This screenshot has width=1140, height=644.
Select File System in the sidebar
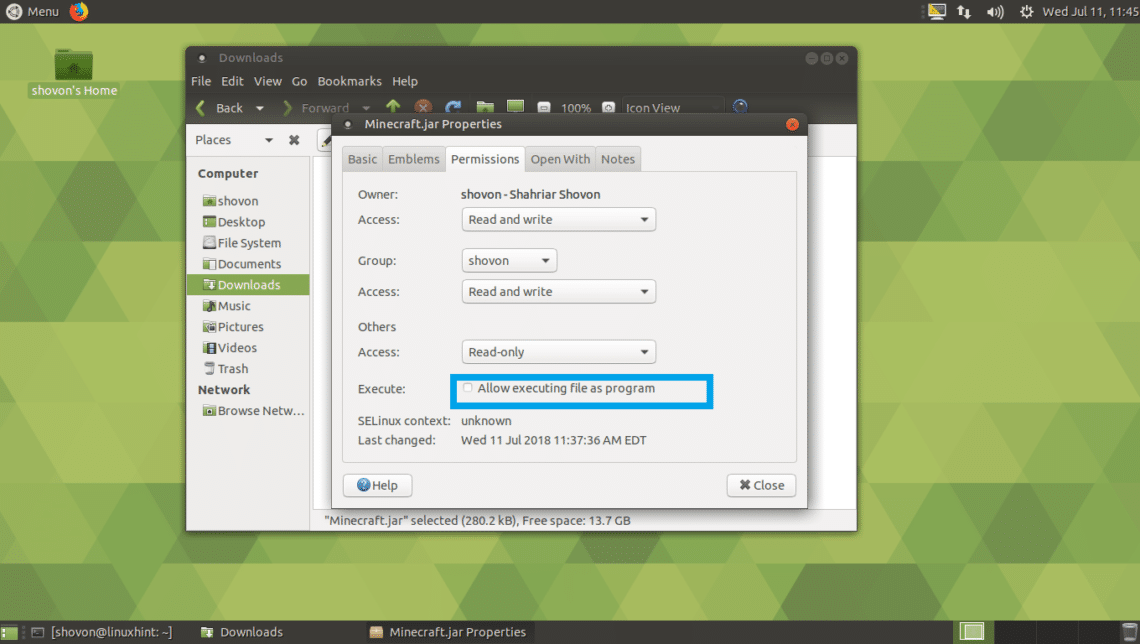[x=249, y=243]
